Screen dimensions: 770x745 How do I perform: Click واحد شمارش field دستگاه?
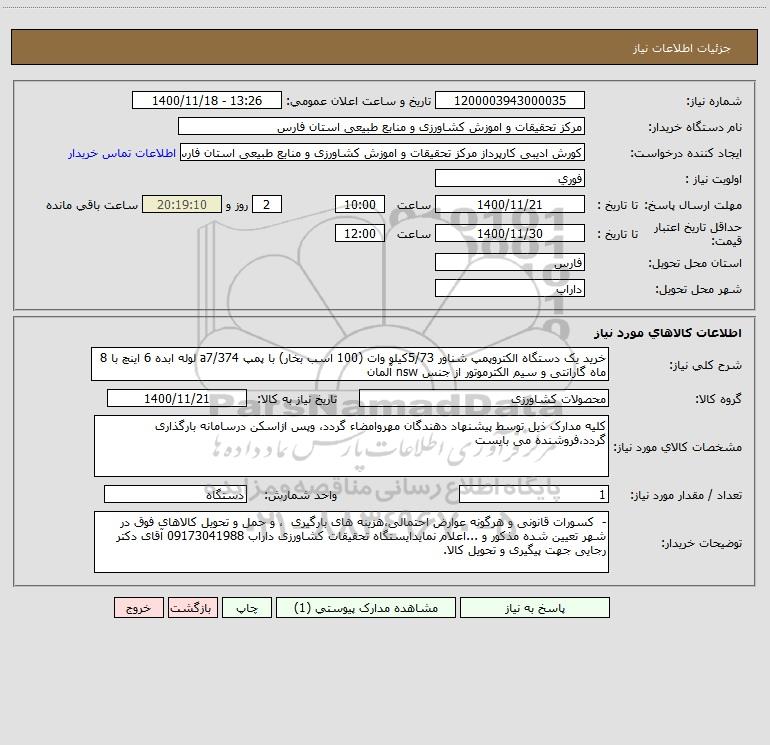click(x=175, y=495)
